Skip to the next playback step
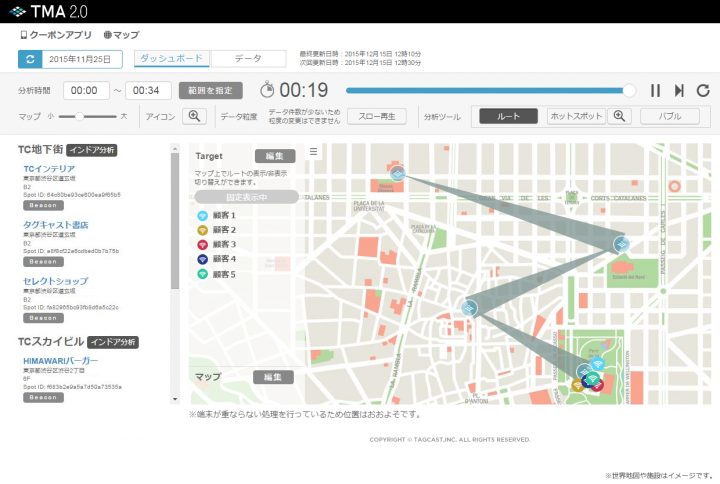Viewport: 720px width, 484px height. pos(679,90)
